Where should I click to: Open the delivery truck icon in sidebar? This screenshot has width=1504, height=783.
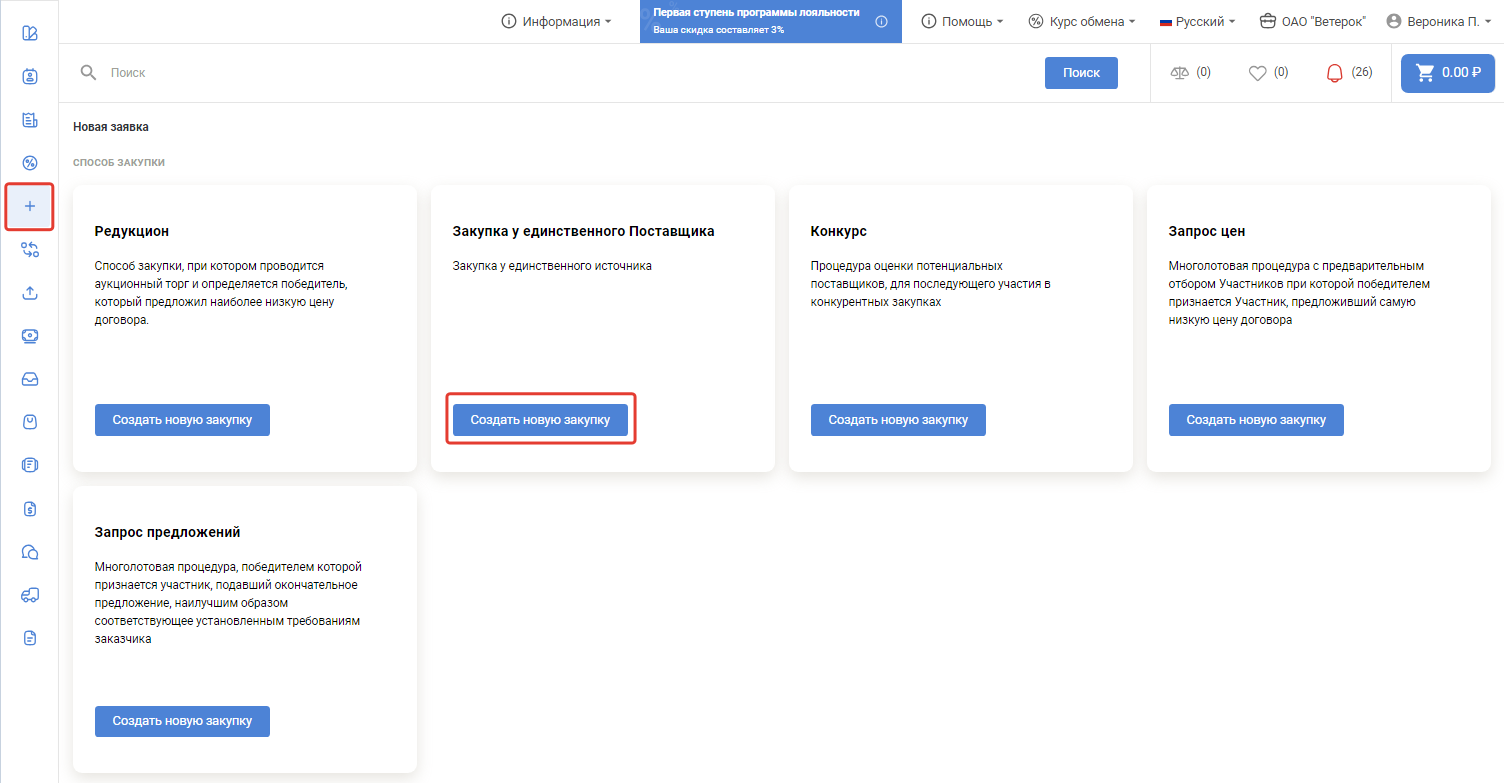point(30,595)
